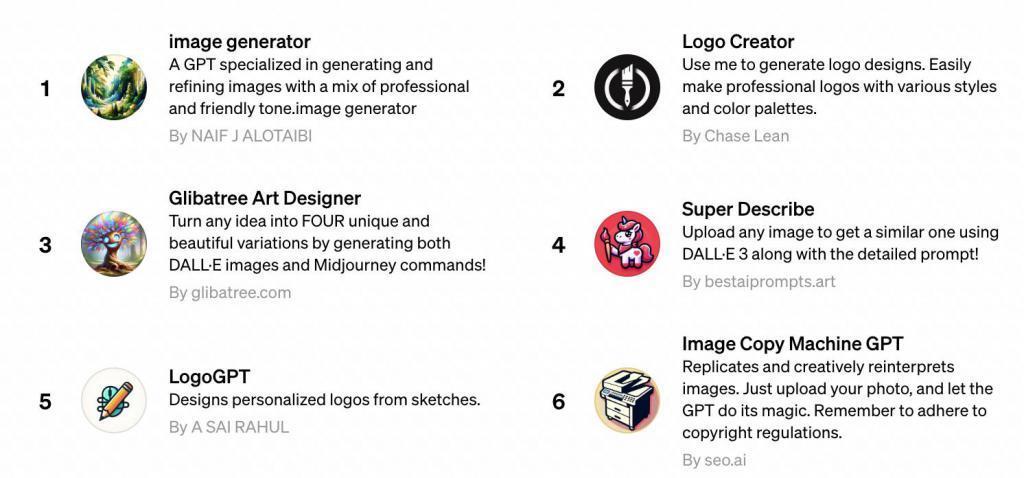The height and width of the screenshot is (478, 1024).
Task: Click the LogoGPT pencil icon
Action: pyautogui.click(x=114, y=401)
